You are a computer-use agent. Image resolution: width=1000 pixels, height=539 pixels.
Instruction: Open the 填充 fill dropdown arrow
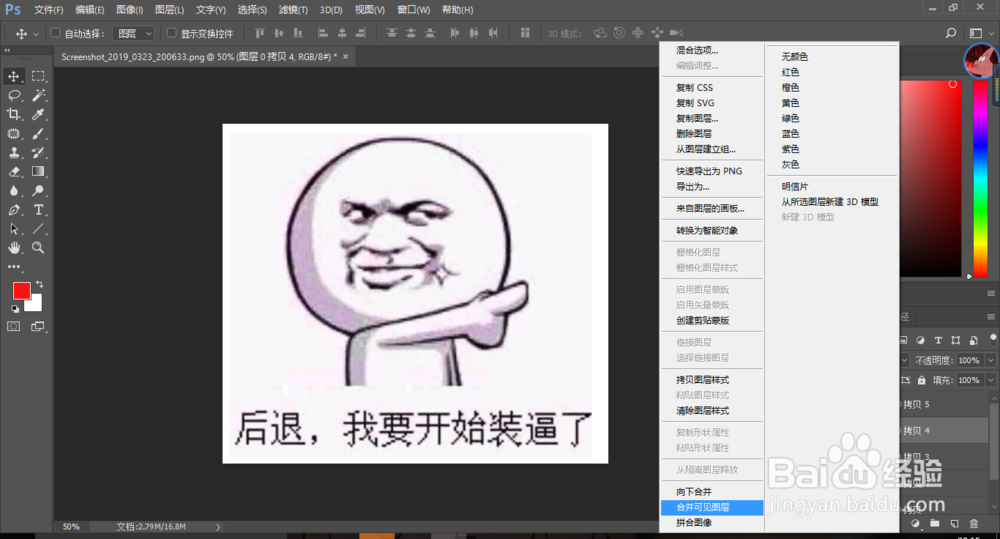click(990, 380)
